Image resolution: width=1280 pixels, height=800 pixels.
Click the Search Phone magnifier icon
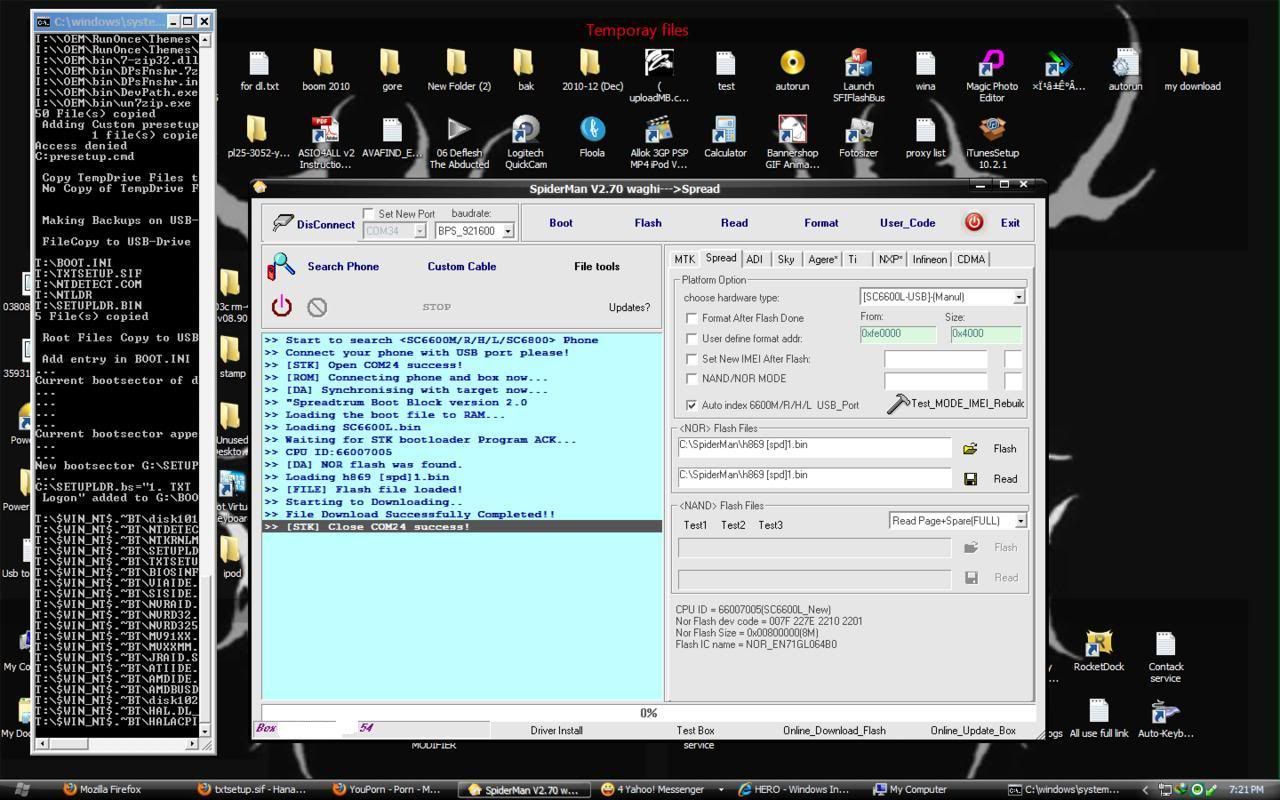coord(282,265)
